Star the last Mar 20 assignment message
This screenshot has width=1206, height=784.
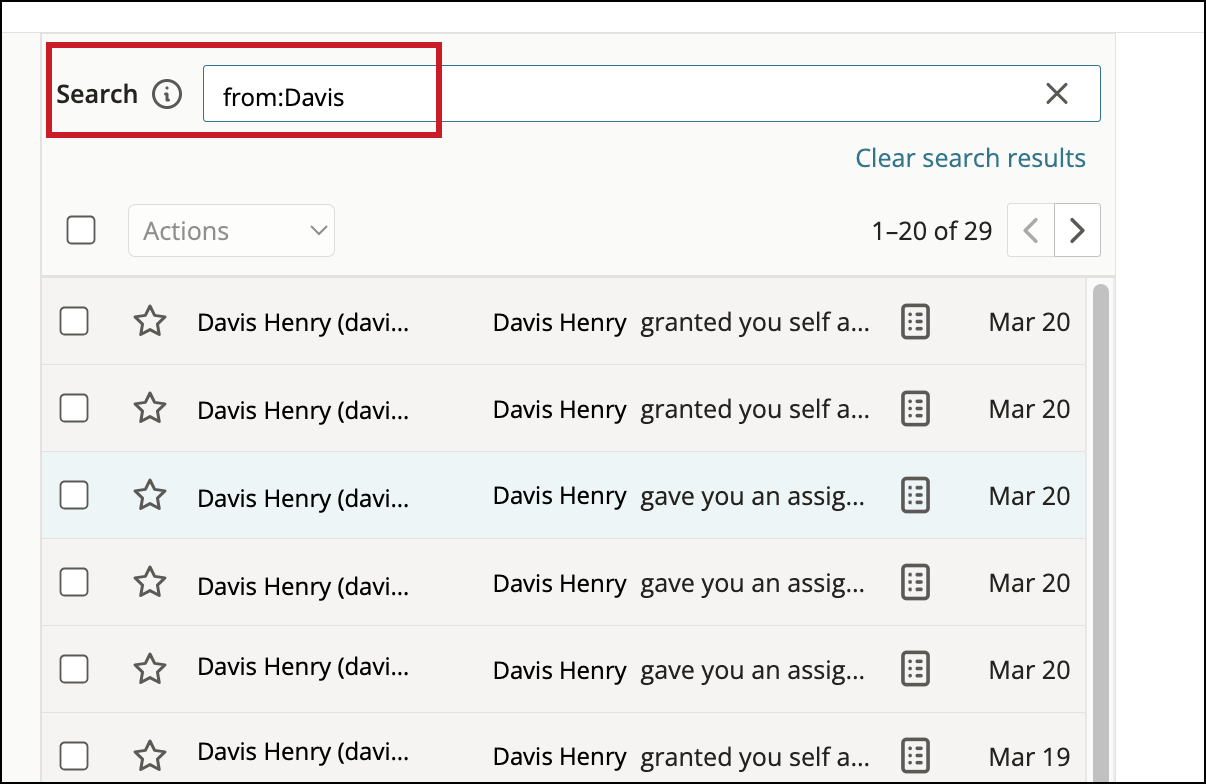click(150, 669)
